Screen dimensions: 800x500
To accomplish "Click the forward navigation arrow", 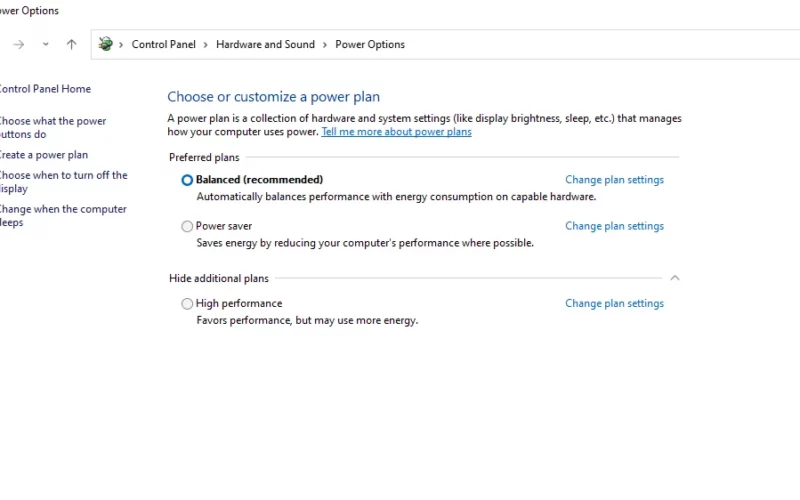I will point(19,45).
